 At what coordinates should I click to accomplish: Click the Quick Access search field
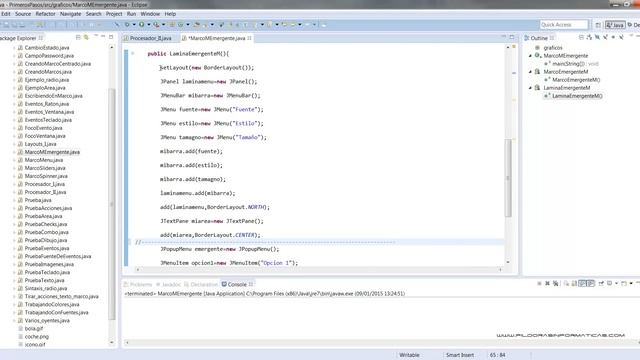click(564, 25)
